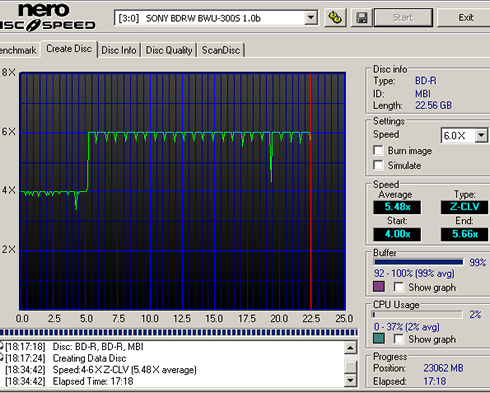Switch to the Disc Quality tab

(169, 50)
